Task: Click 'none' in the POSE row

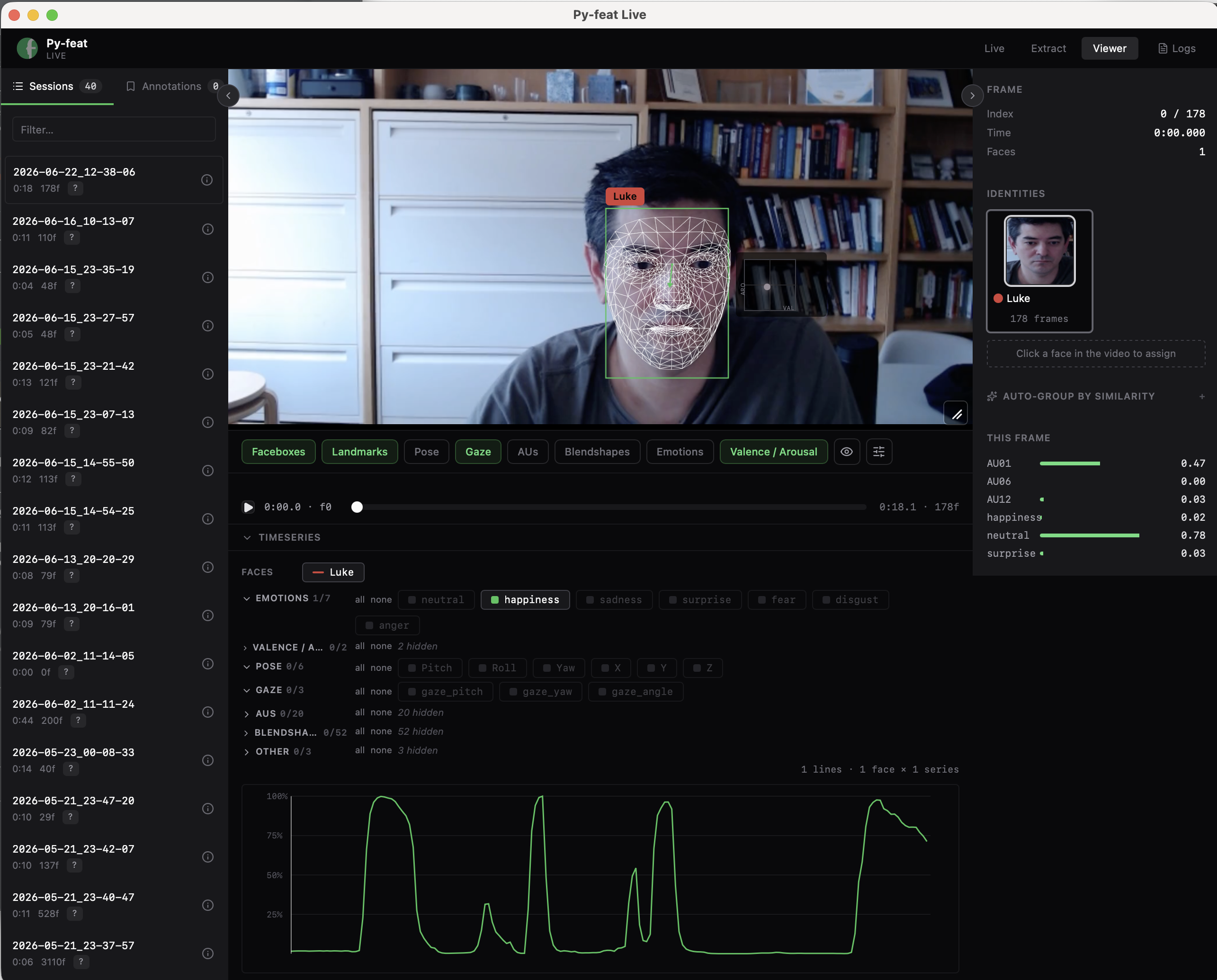Action: [x=381, y=668]
